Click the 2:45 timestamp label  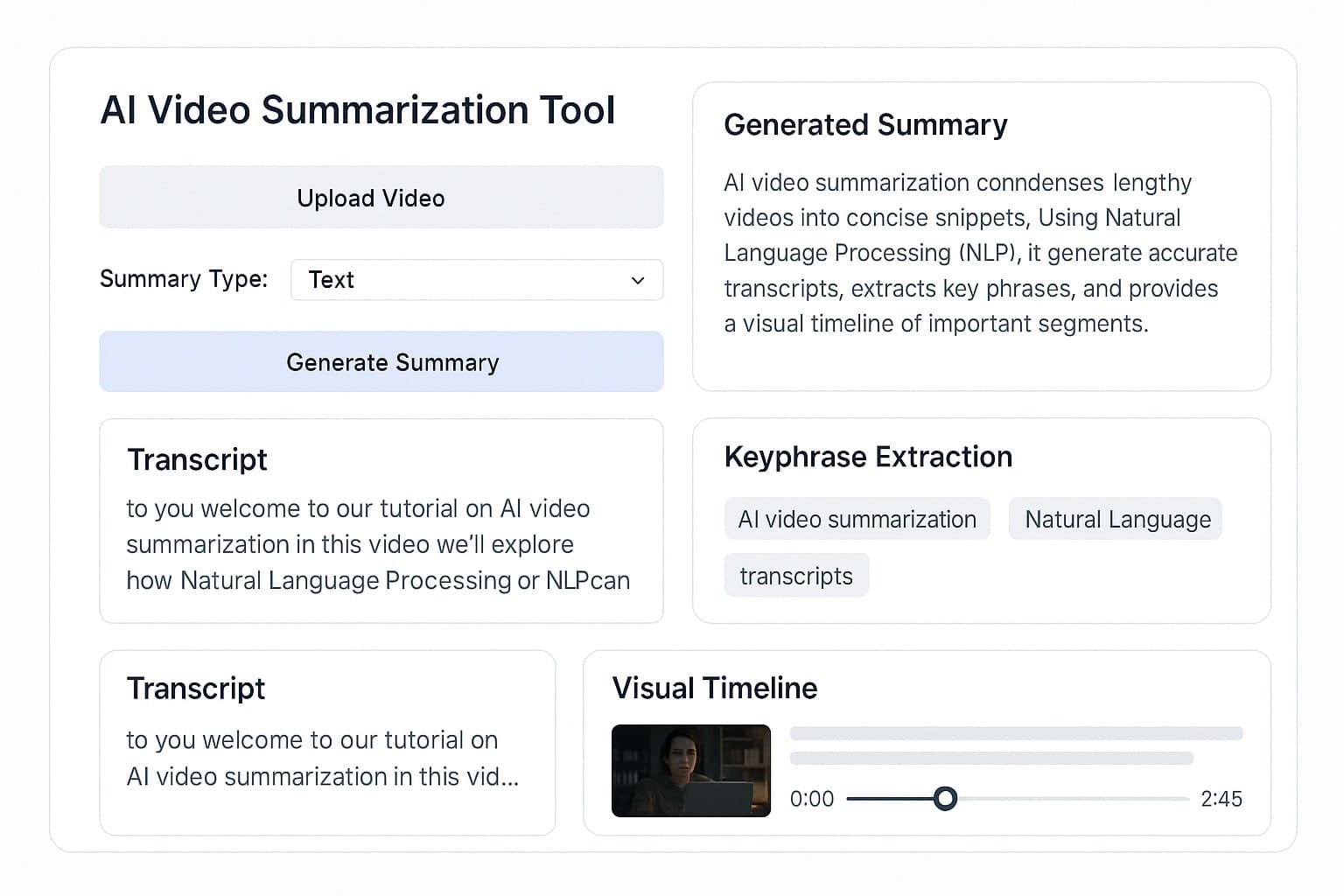tap(1222, 798)
